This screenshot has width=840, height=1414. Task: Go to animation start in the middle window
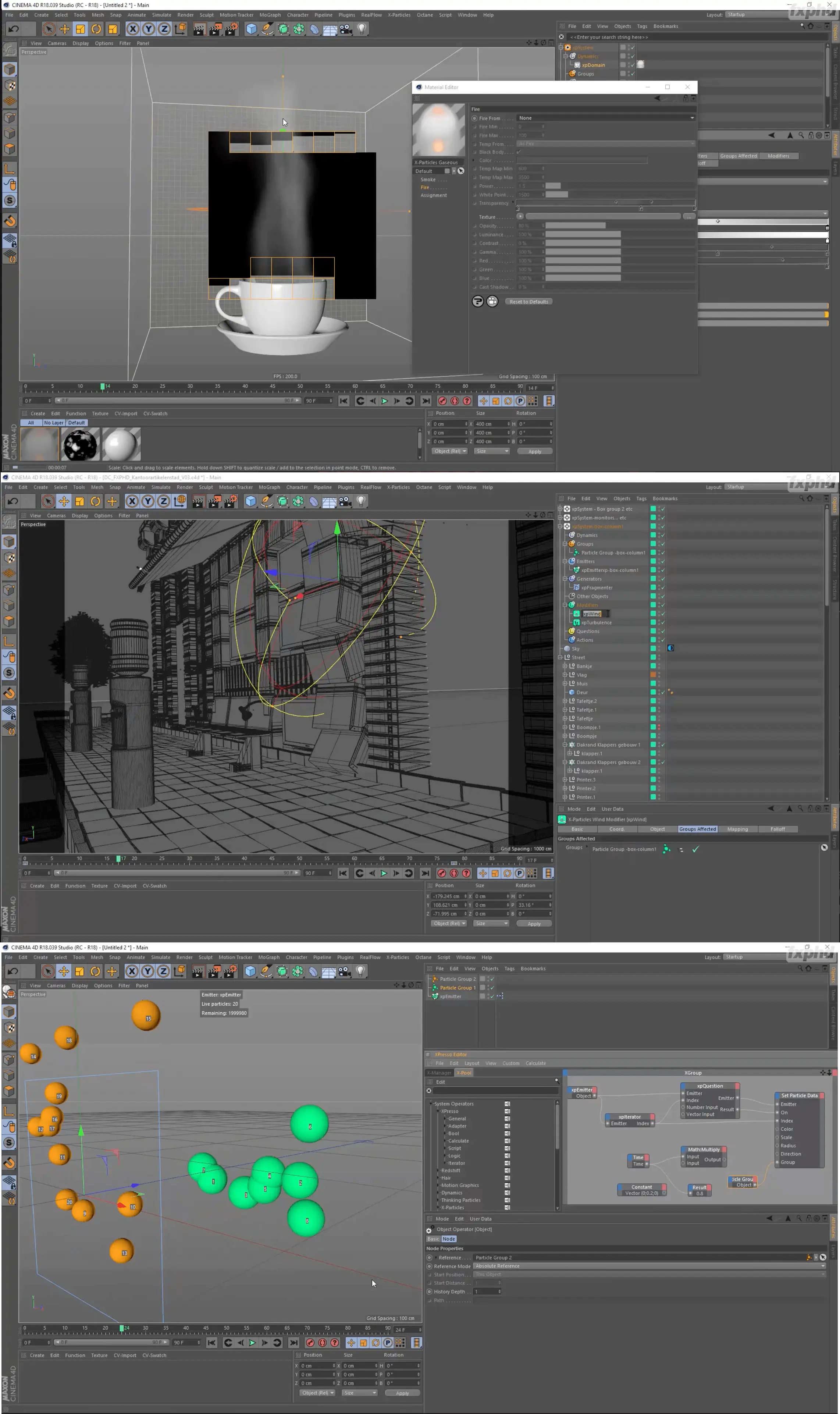[343, 873]
